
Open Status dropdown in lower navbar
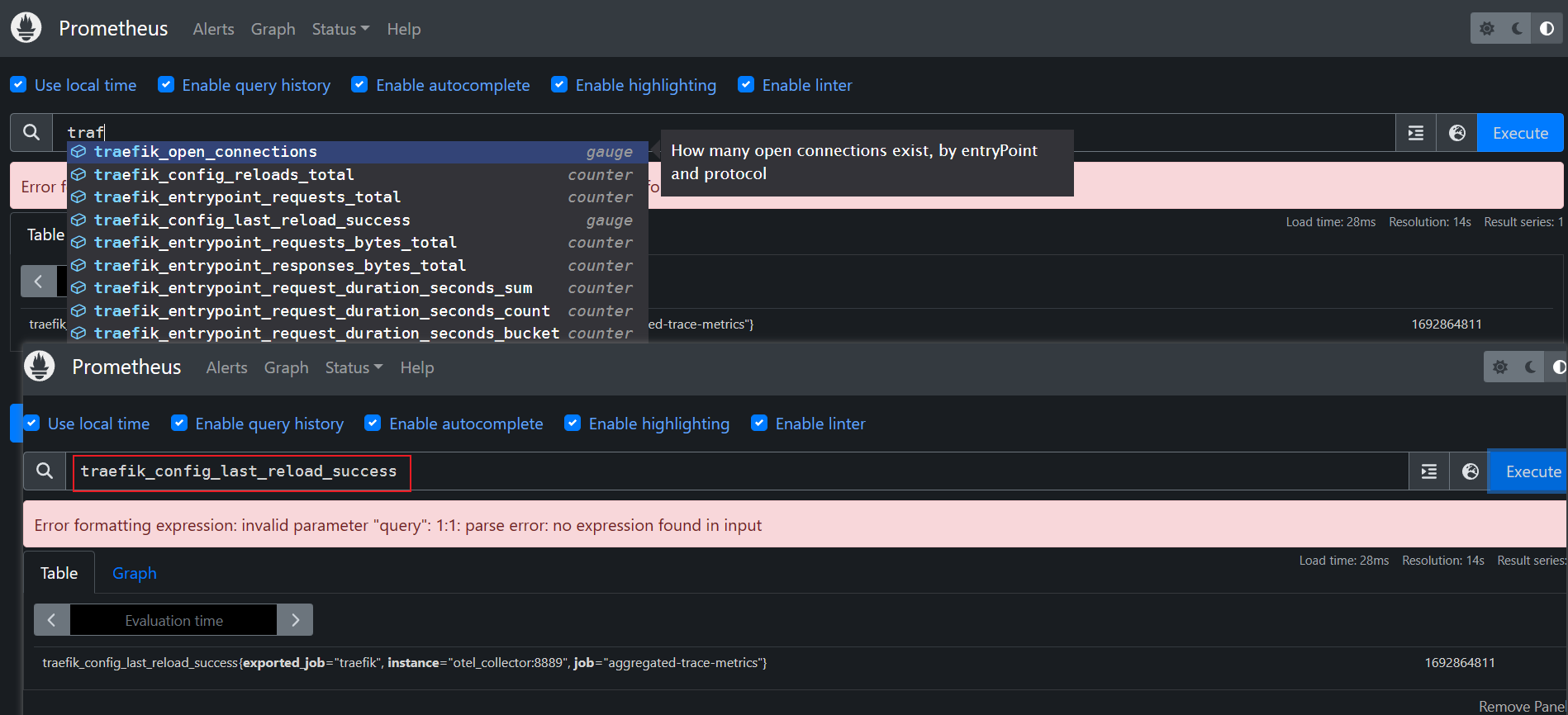(354, 367)
